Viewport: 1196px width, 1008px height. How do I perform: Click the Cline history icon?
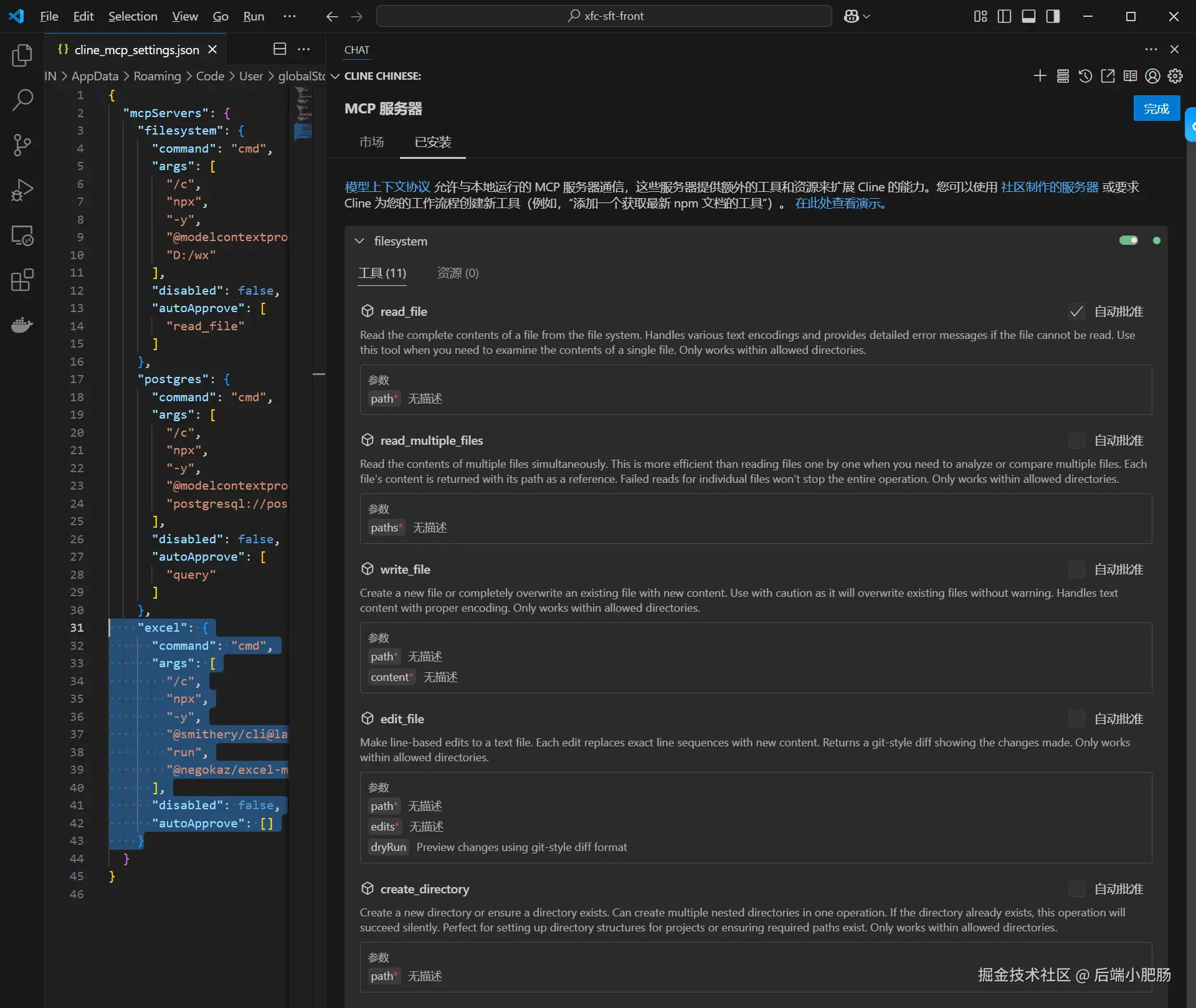1085,76
